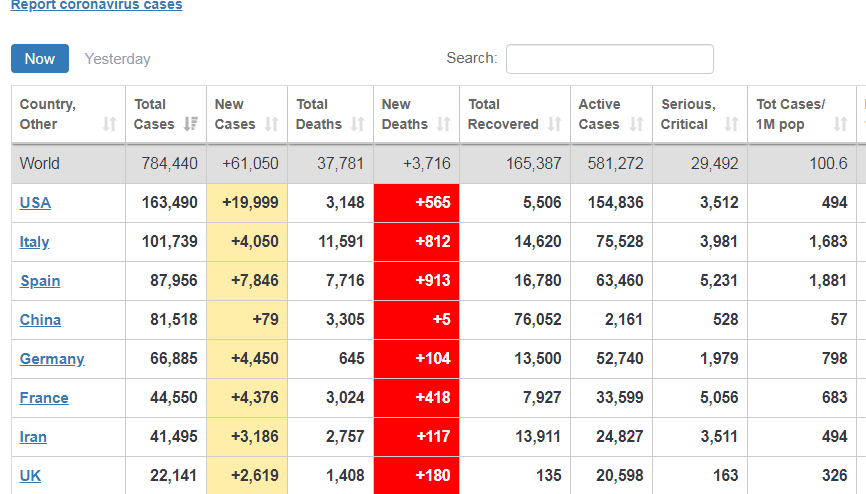Click the Search input field
Viewport: 866px width, 494px height.
(x=609, y=59)
